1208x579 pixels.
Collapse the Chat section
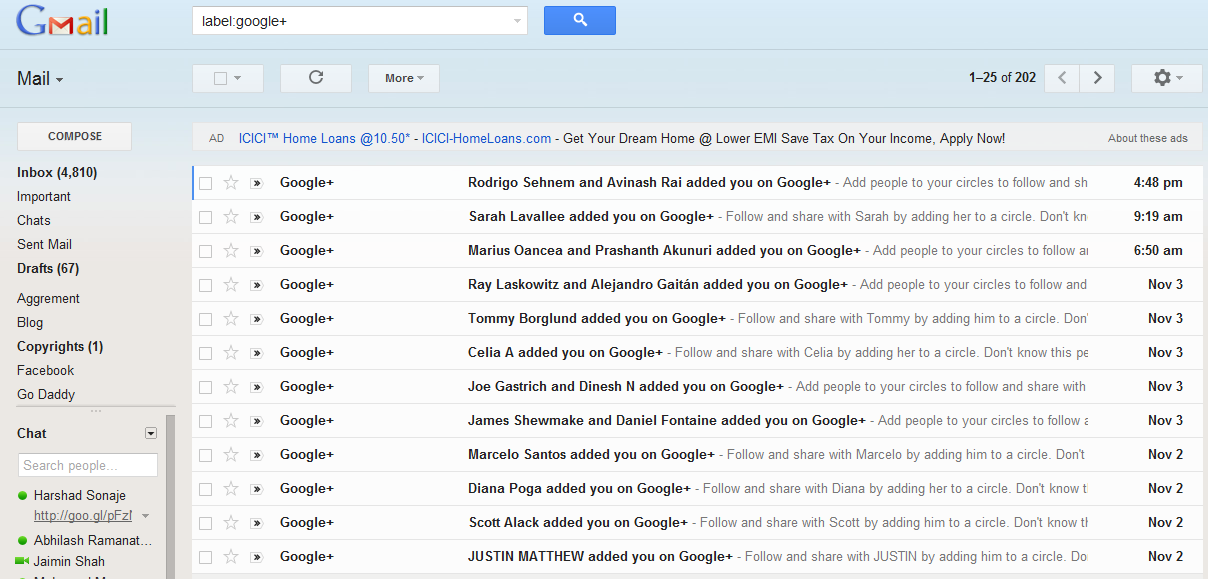pos(150,433)
